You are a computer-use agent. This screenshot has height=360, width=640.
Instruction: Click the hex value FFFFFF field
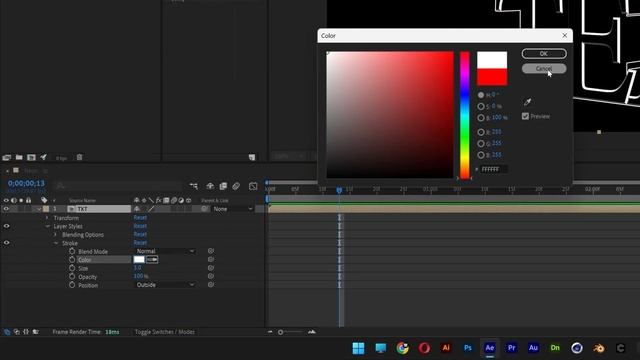coord(493,169)
